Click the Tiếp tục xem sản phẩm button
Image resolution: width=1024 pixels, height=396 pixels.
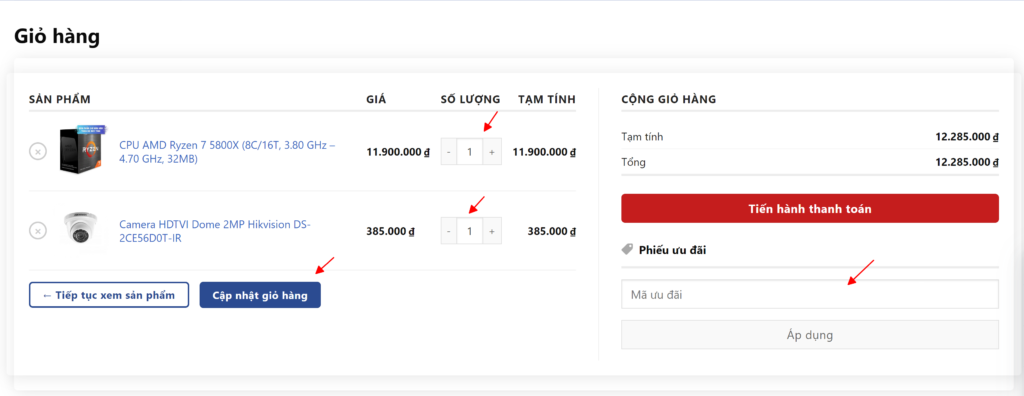pos(109,295)
